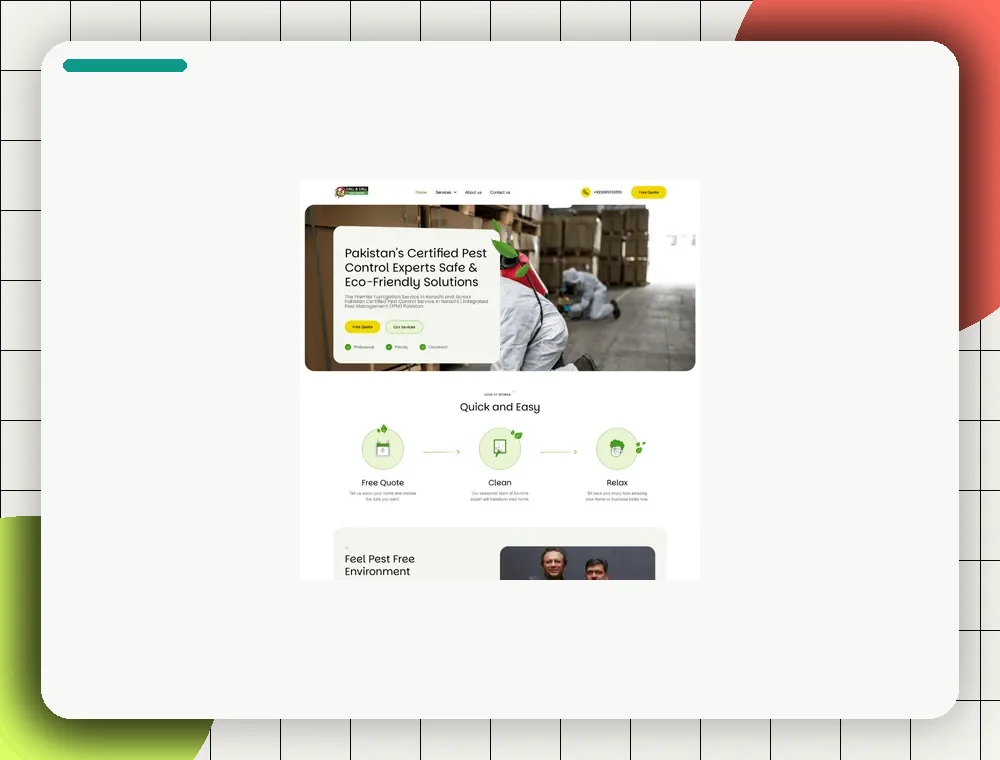Open the Home nav link

(421, 192)
